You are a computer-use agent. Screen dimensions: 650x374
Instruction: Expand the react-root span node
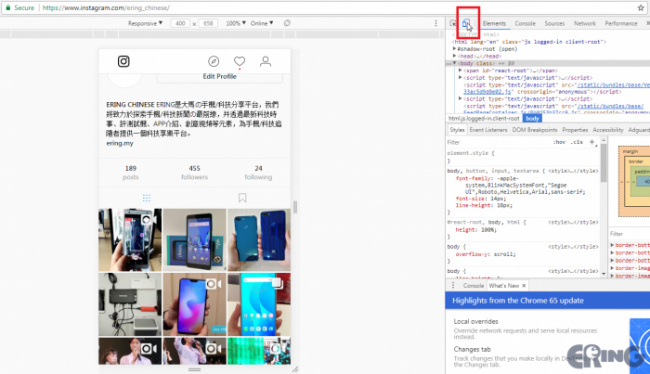[x=460, y=70]
